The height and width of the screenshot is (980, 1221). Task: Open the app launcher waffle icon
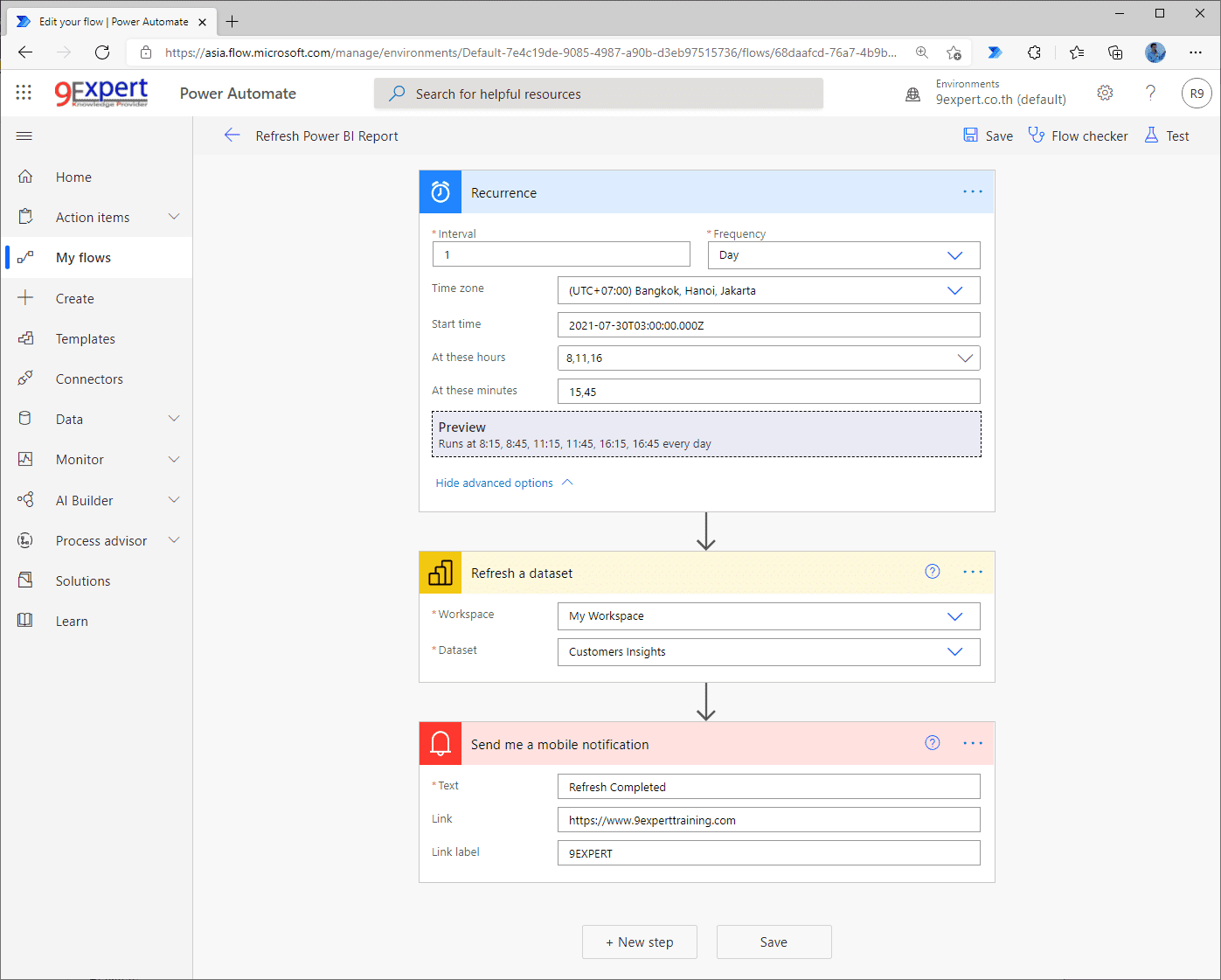24,92
